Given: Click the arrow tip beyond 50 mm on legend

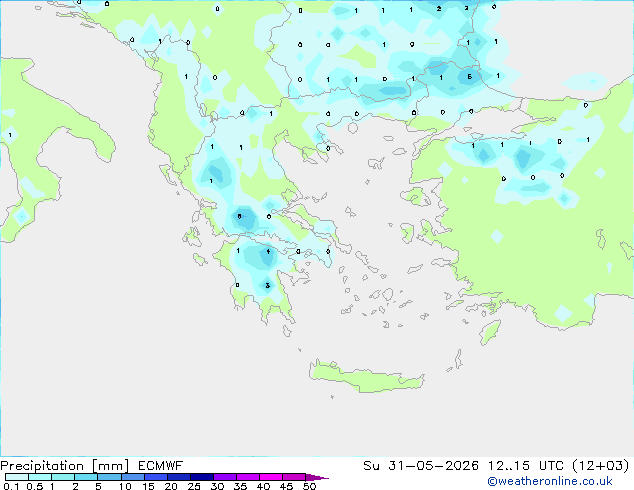Looking at the screenshot, I should tap(317, 477).
